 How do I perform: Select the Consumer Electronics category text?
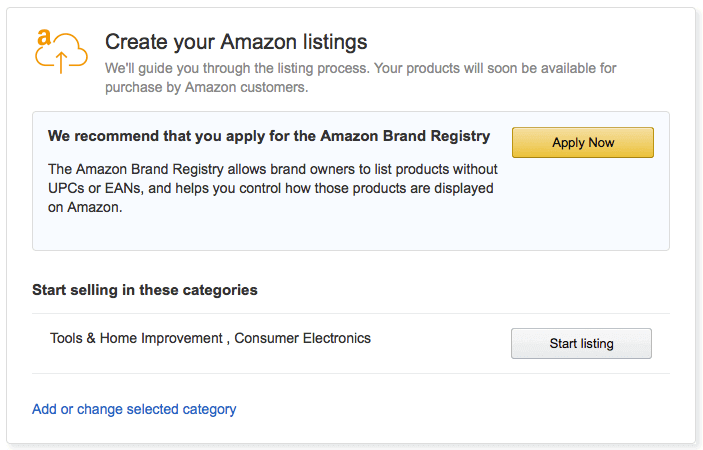pos(303,338)
